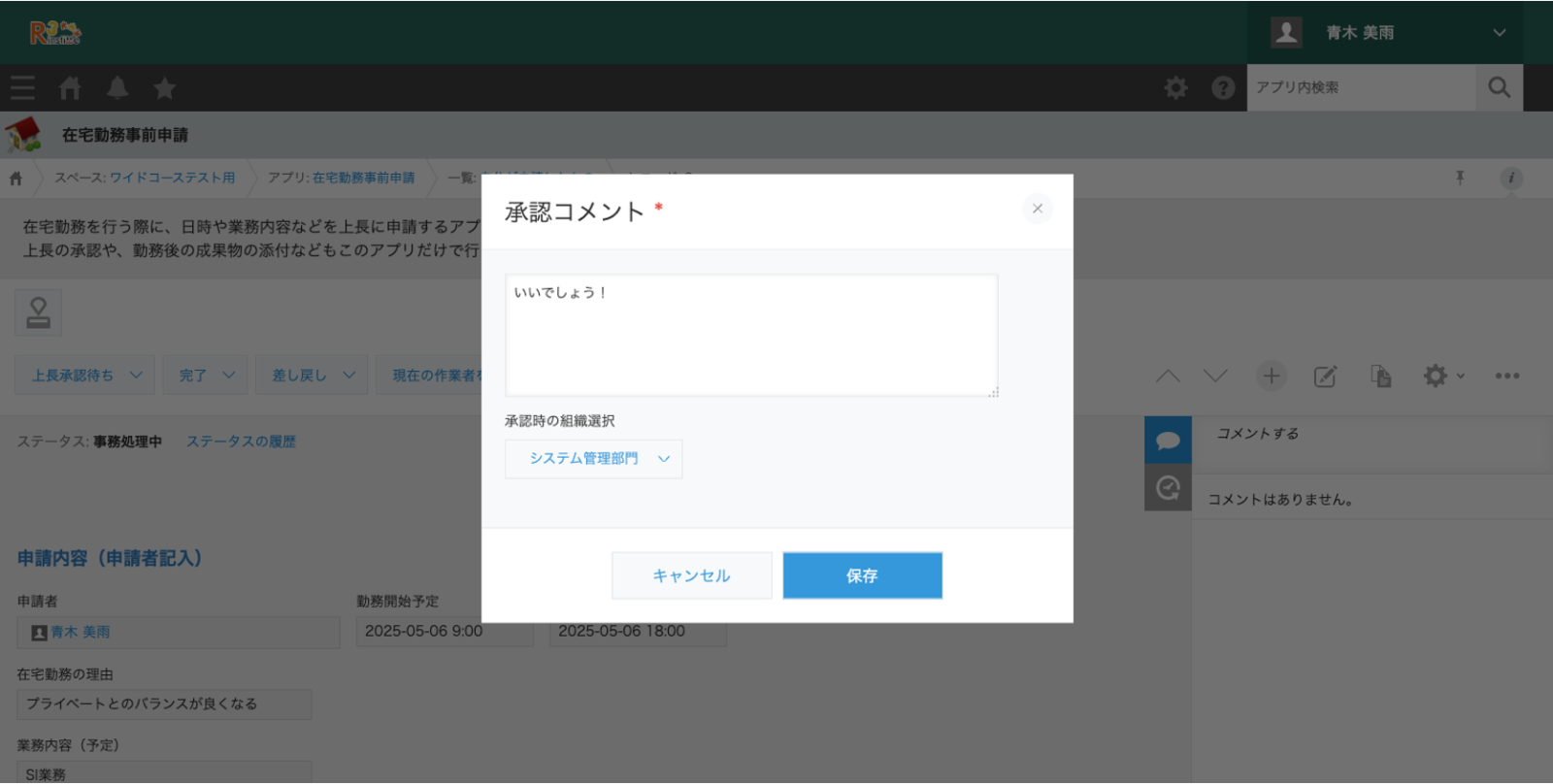Open the 上長承認待ち status dropdown

click(x=84, y=376)
